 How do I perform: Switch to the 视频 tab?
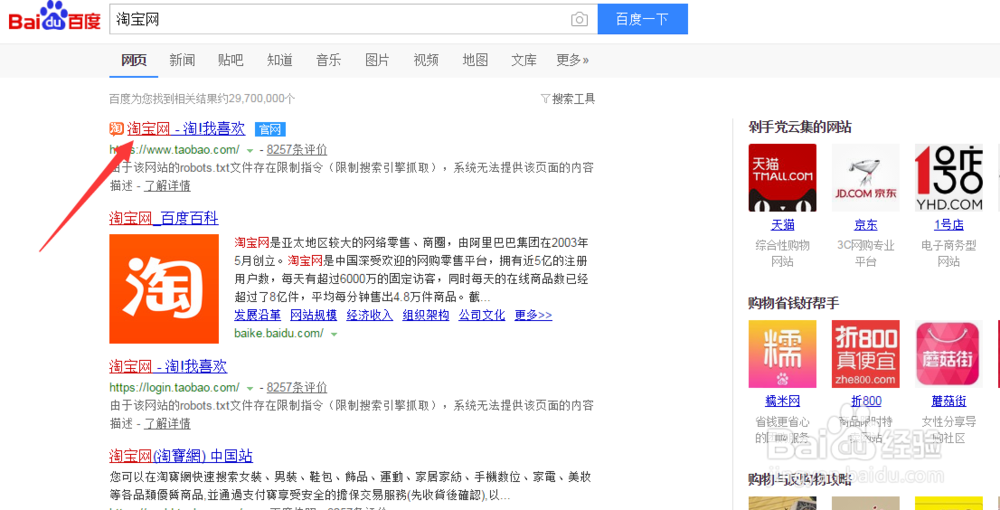(x=426, y=60)
